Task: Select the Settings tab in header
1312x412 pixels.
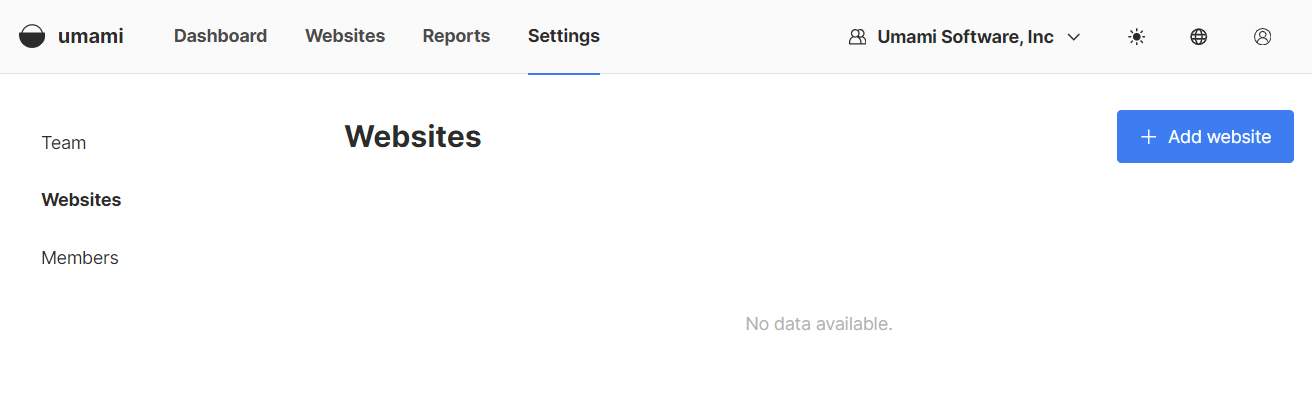Action: [564, 36]
